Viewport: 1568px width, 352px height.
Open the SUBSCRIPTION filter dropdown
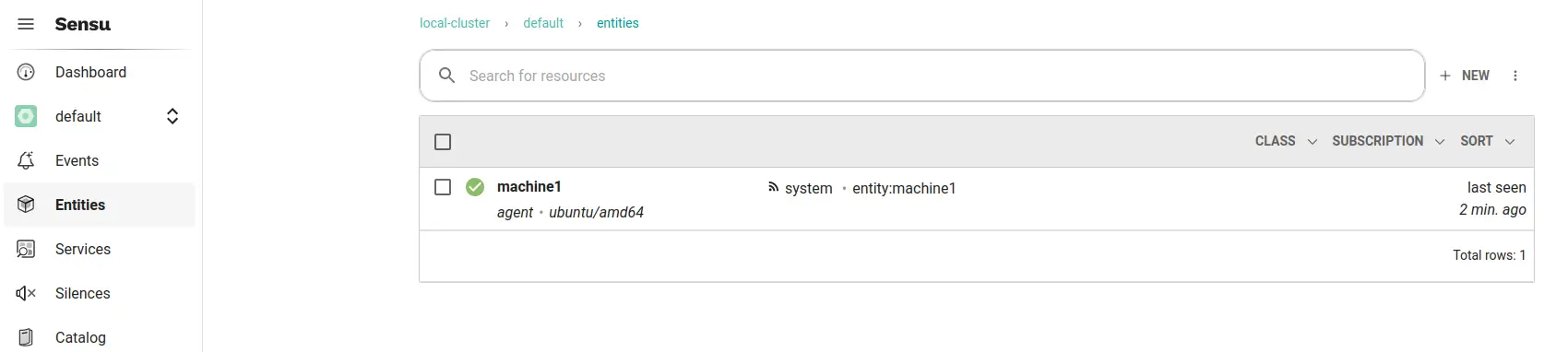(x=1388, y=141)
